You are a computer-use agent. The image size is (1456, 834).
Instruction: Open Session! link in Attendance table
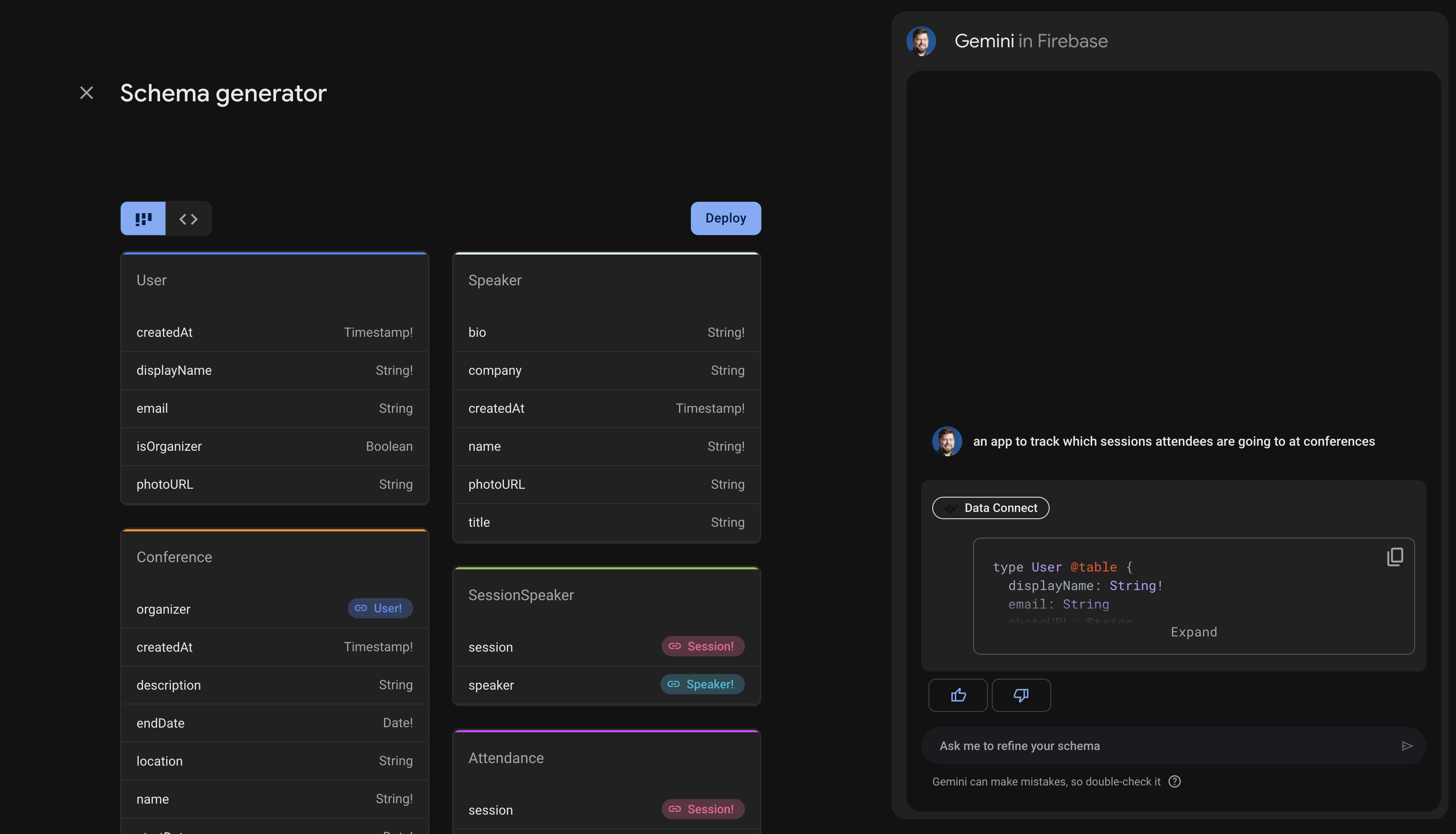(x=703, y=809)
